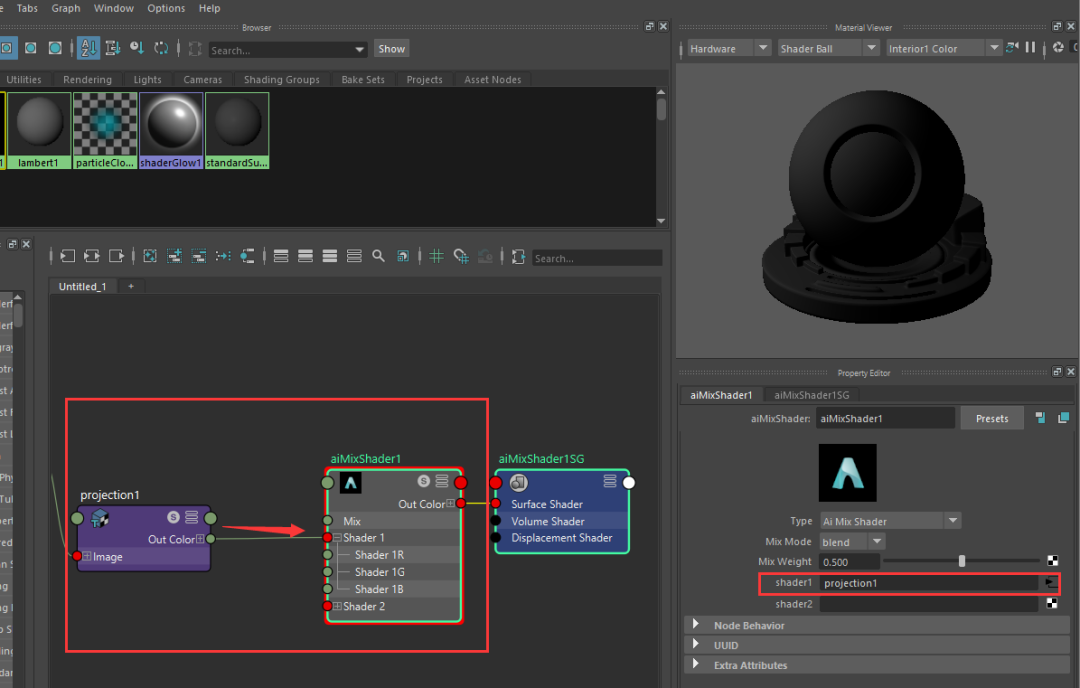Click the additive graphing mode toolbar icon
The height and width of the screenshot is (688, 1080).
coord(518,257)
